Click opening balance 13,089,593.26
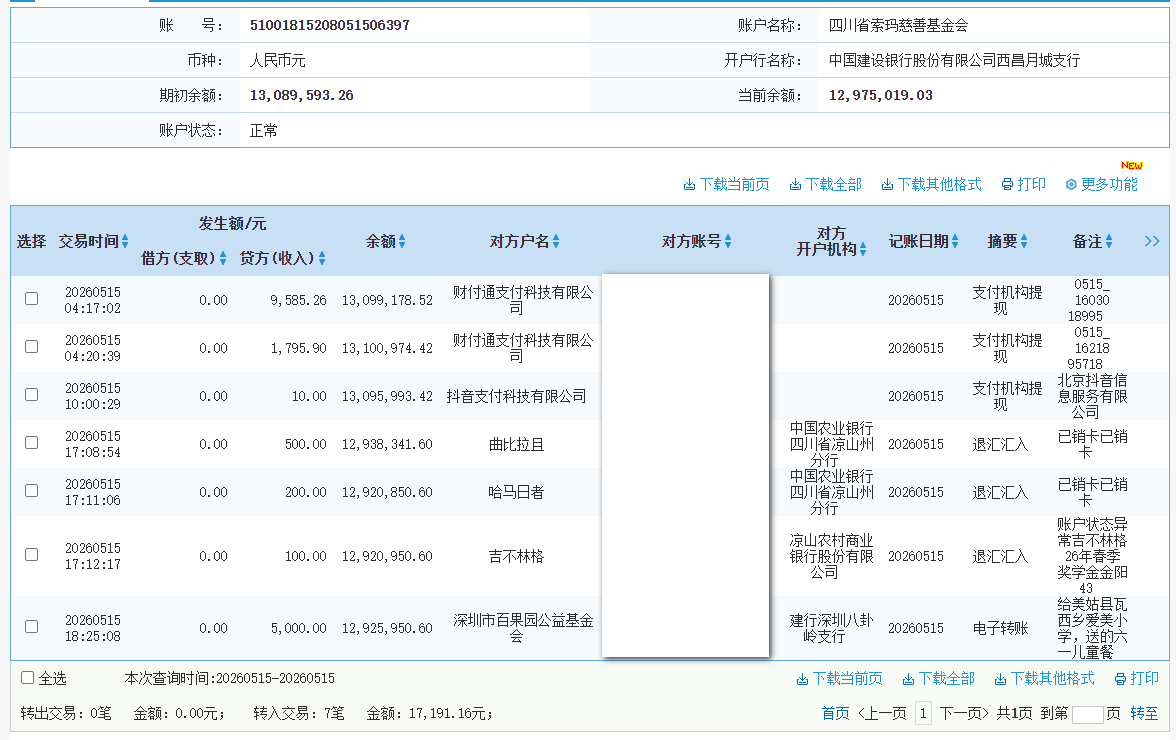Screen dimensions: 1176x740 pyautogui.click(x=302, y=95)
